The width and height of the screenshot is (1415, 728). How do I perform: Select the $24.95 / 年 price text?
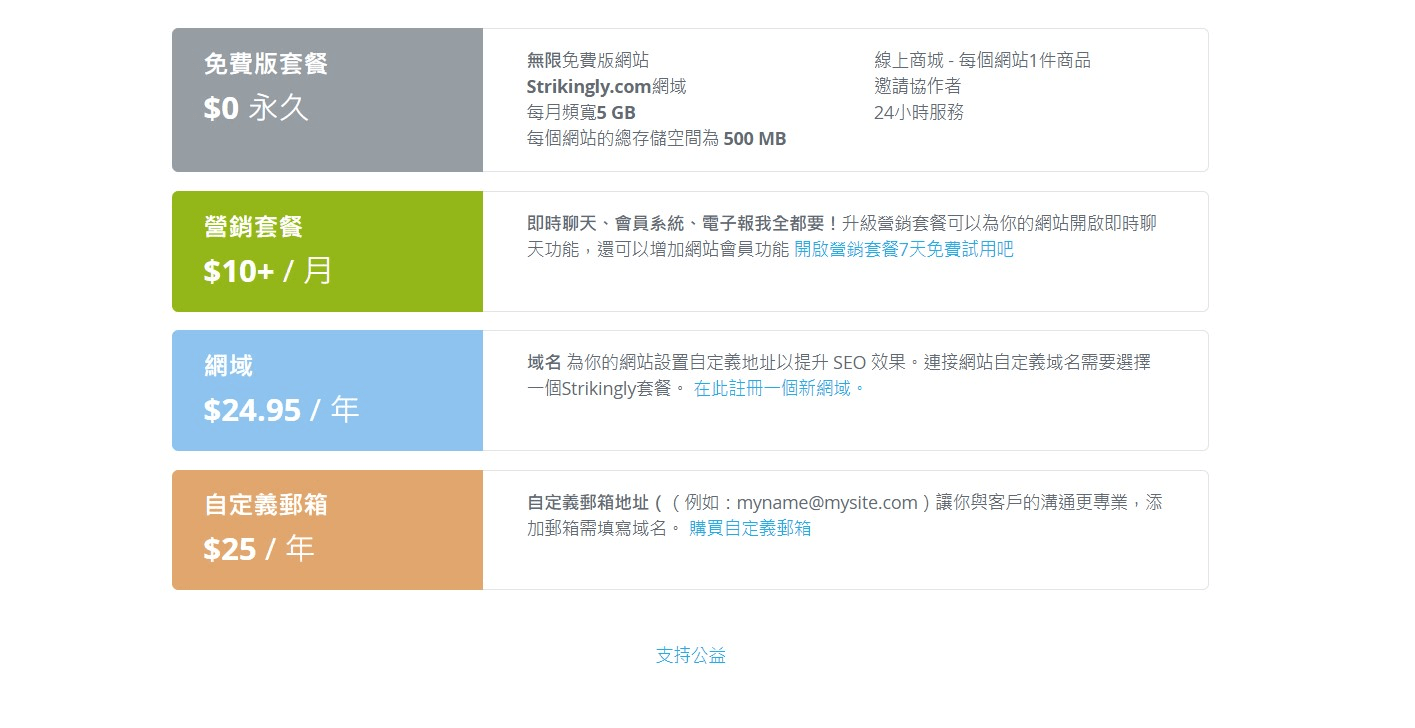pos(281,410)
